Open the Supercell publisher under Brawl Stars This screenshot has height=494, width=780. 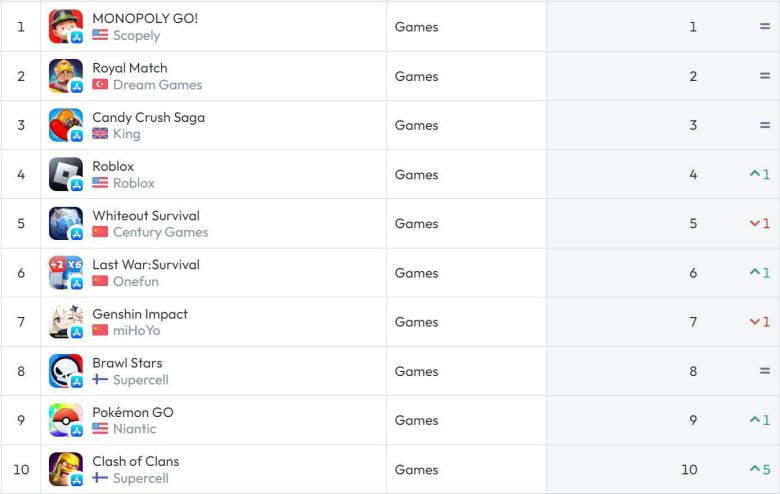(140, 380)
